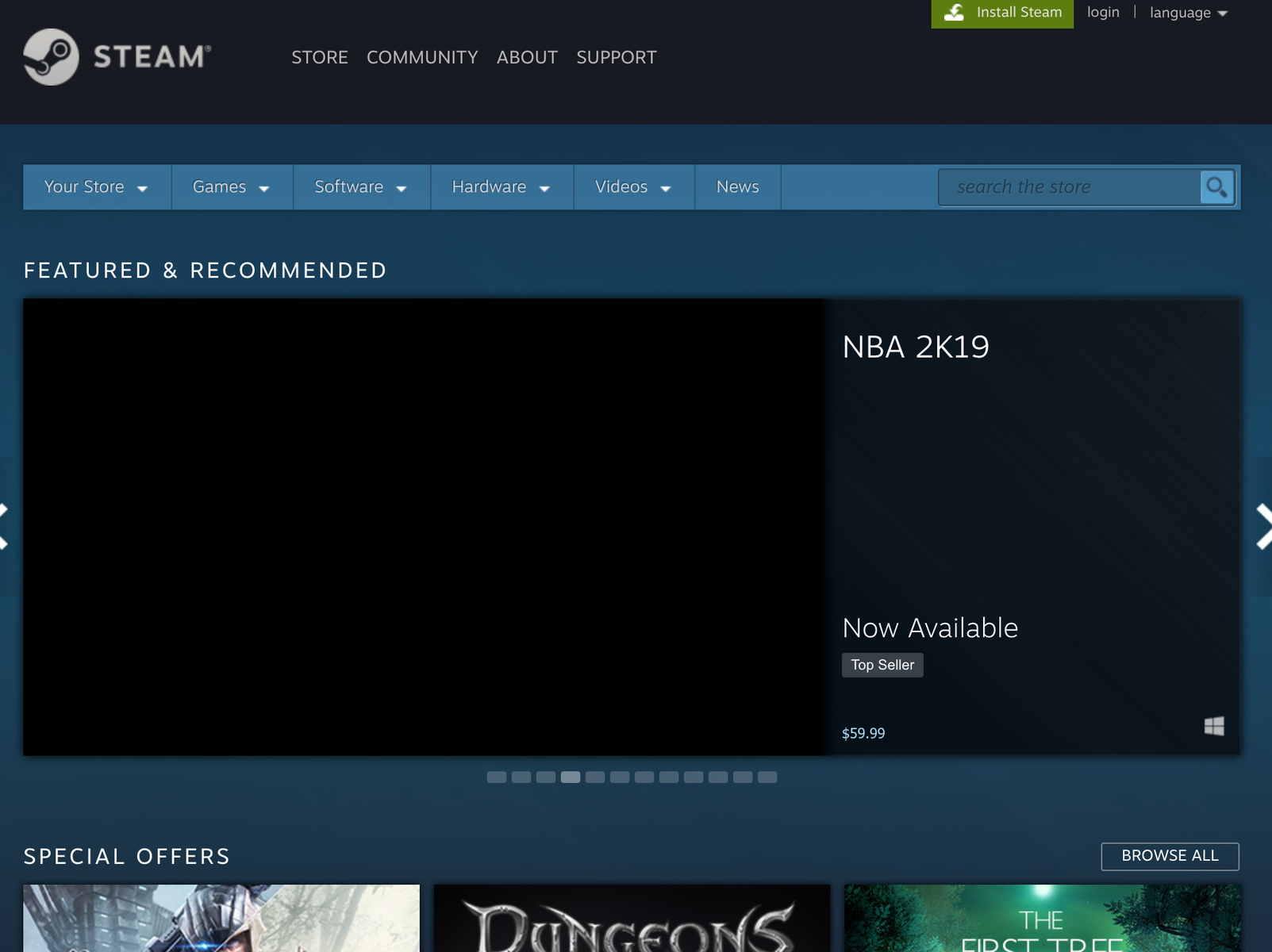The height and width of the screenshot is (952, 1272).
Task: Select the second carousel page dot
Action: point(521,777)
